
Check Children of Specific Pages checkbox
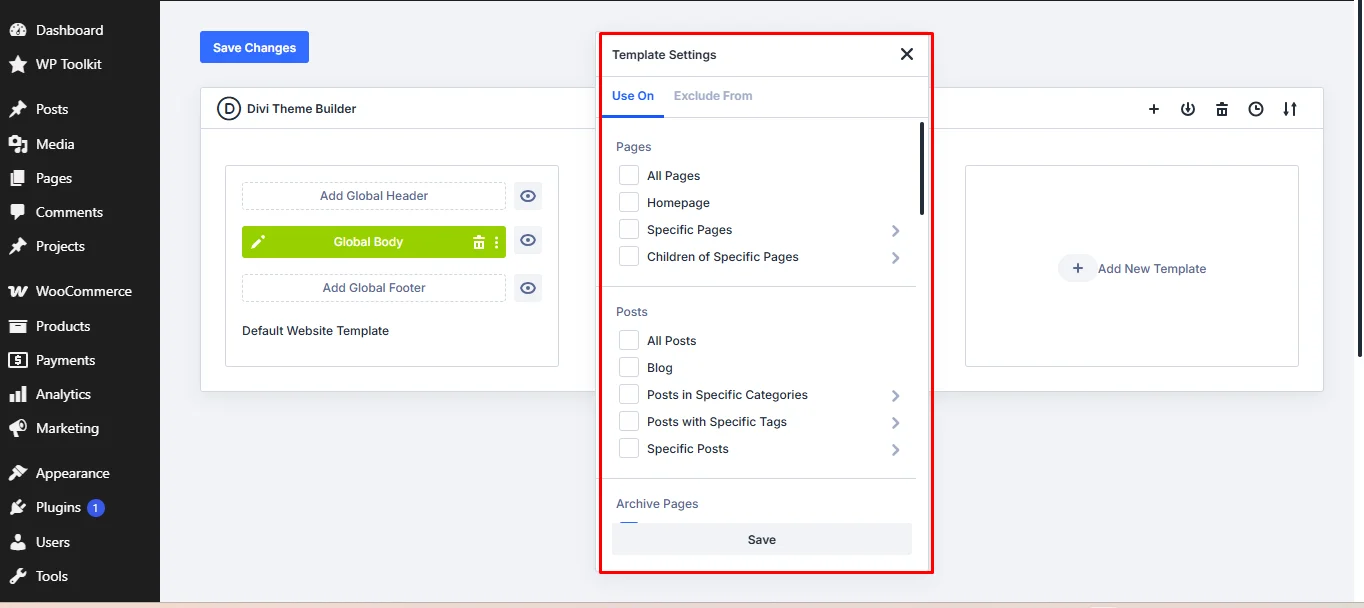tap(629, 256)
